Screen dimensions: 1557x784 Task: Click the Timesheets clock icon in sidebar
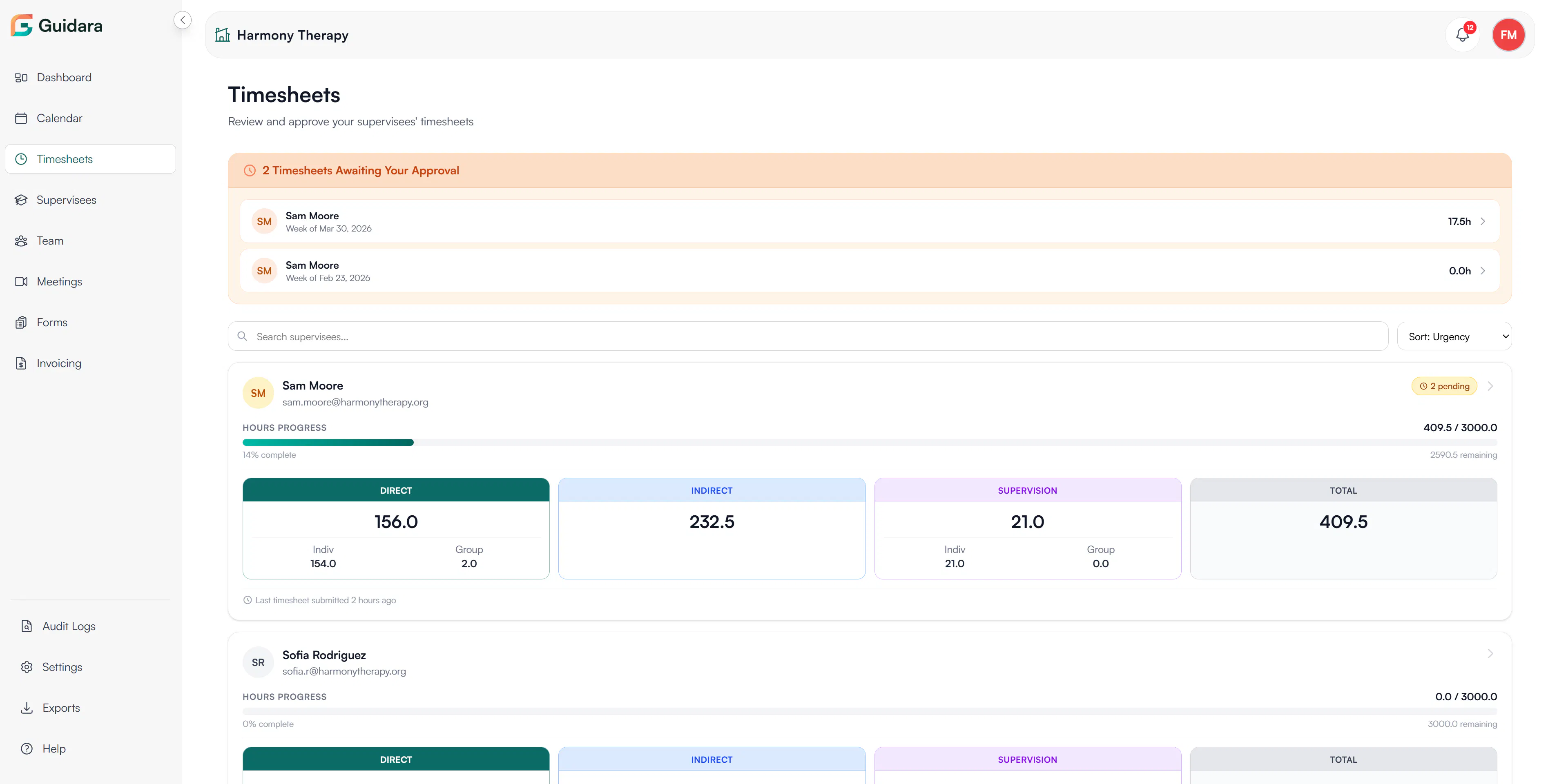21,159
